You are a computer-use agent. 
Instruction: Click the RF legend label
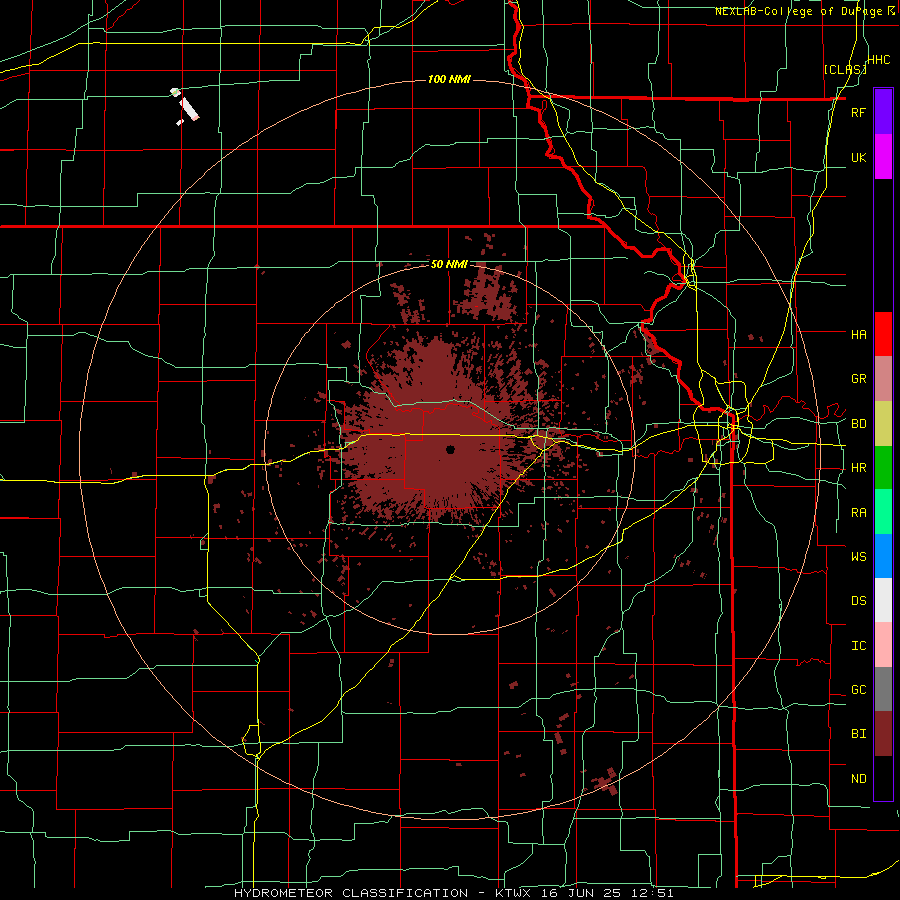tap(858, 113)
